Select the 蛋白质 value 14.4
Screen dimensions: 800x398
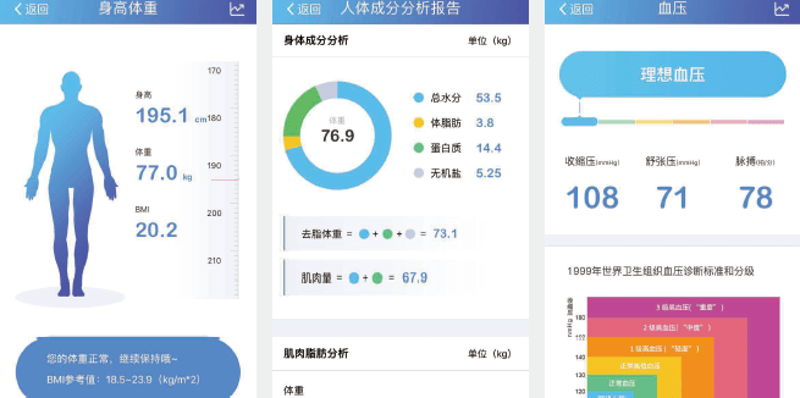pos(488,148)
